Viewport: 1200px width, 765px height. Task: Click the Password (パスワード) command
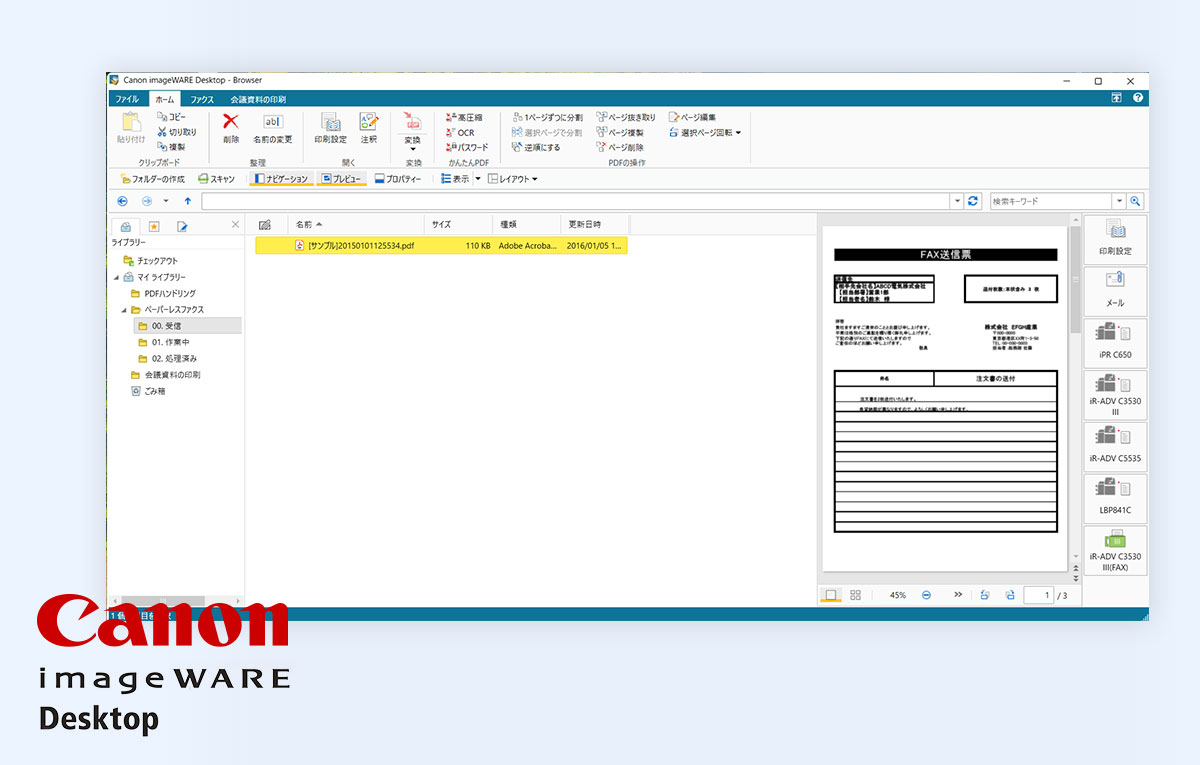tap(467, 147)
